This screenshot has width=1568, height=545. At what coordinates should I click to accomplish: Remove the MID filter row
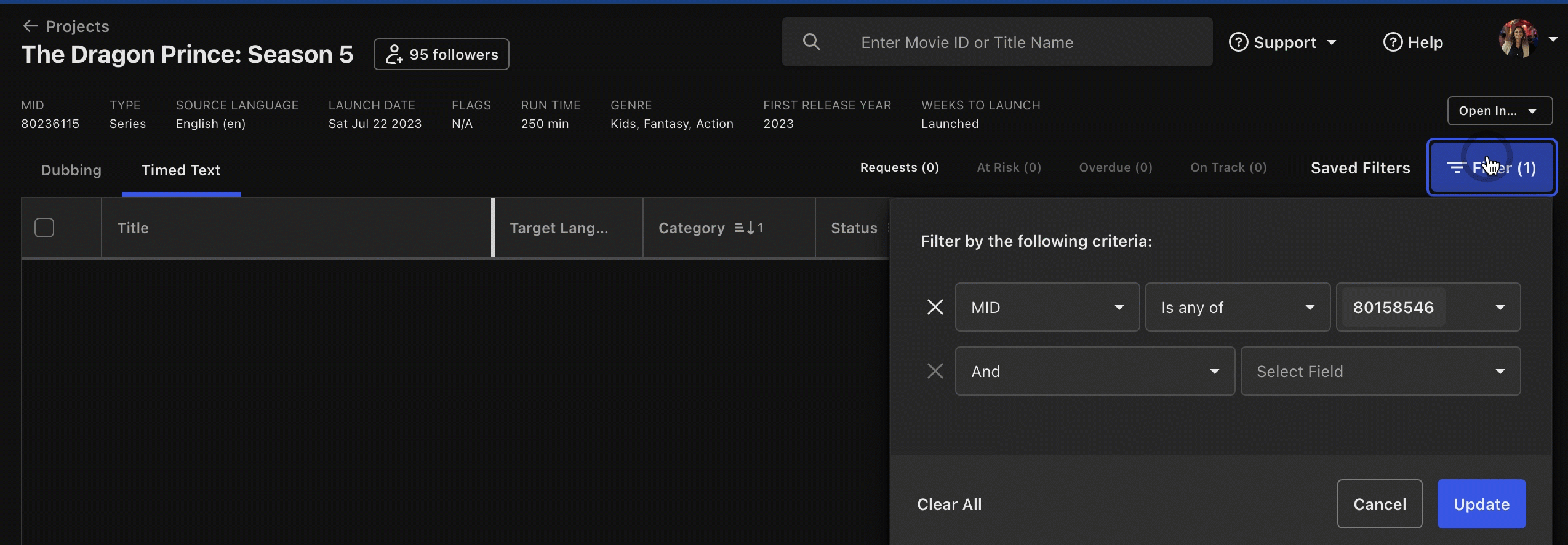tap(935, 307)
